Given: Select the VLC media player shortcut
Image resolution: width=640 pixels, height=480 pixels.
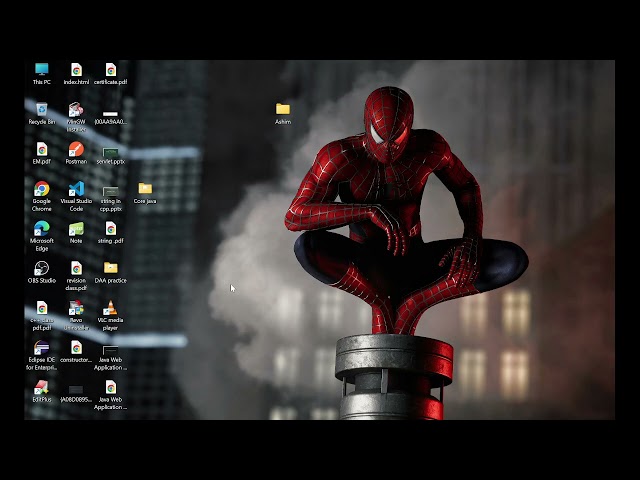Looking at the screenshot, I should pyautogui.click(x=111, y=316).
